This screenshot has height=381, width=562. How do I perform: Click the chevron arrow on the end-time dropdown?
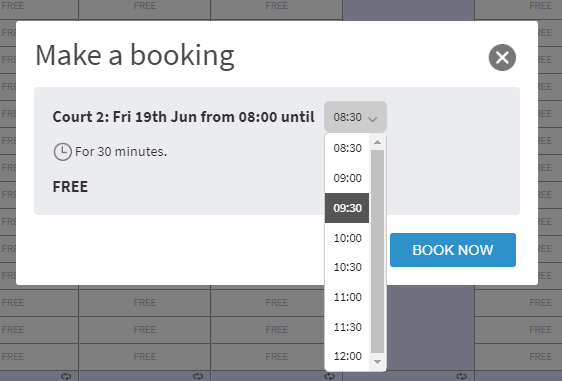[373, 119]
